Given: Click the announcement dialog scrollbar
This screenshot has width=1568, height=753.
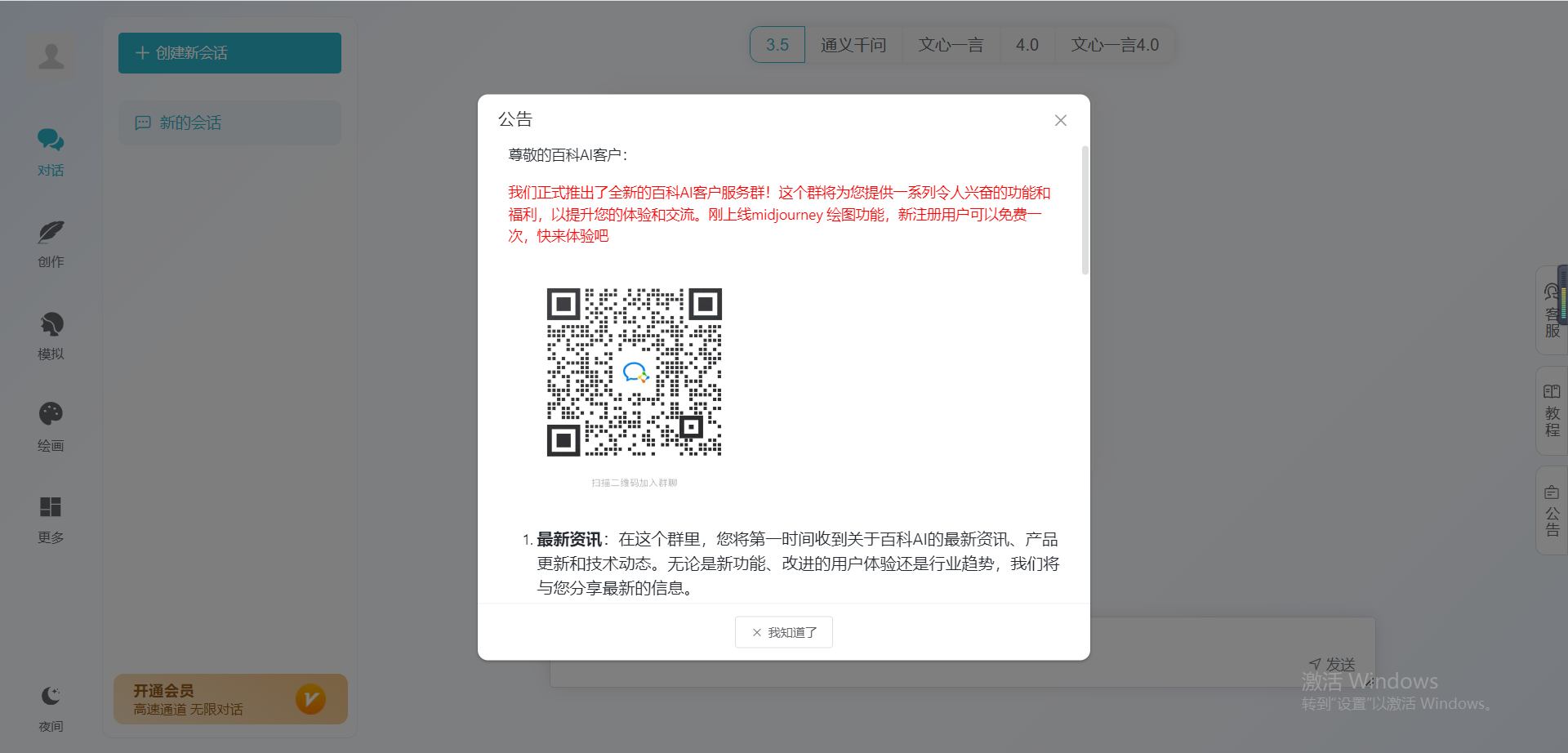Looking at the screenshot, I should tap(1085, 211).
